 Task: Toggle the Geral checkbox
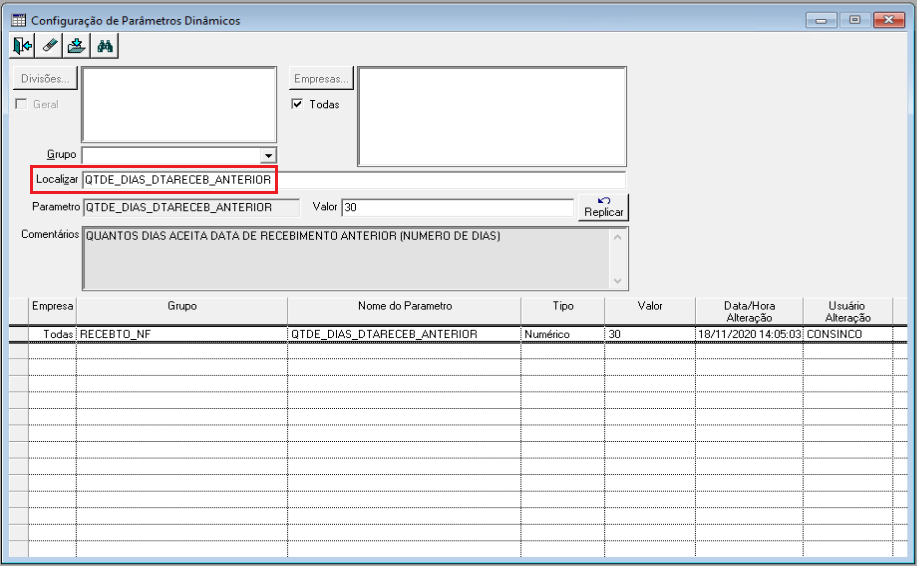(22, 104)
